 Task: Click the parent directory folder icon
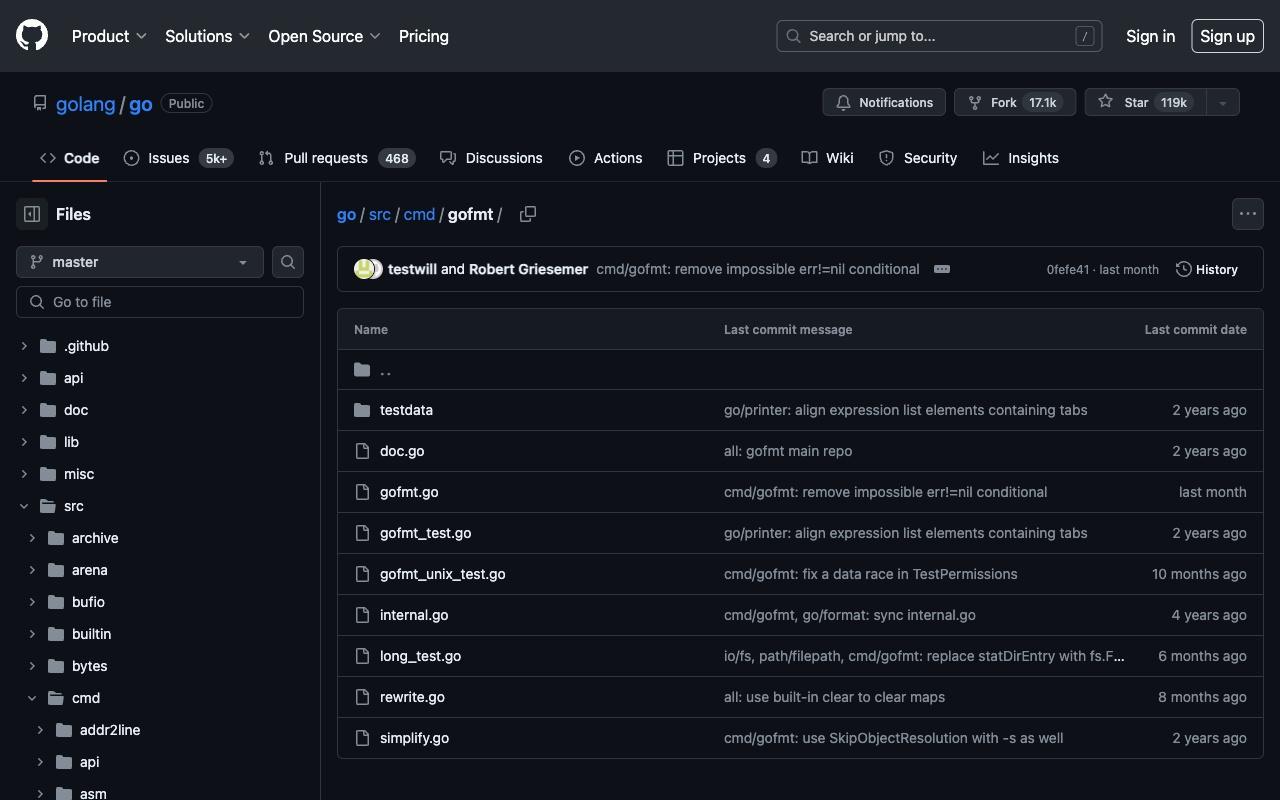pyautogui.click(x=362, y=370)
